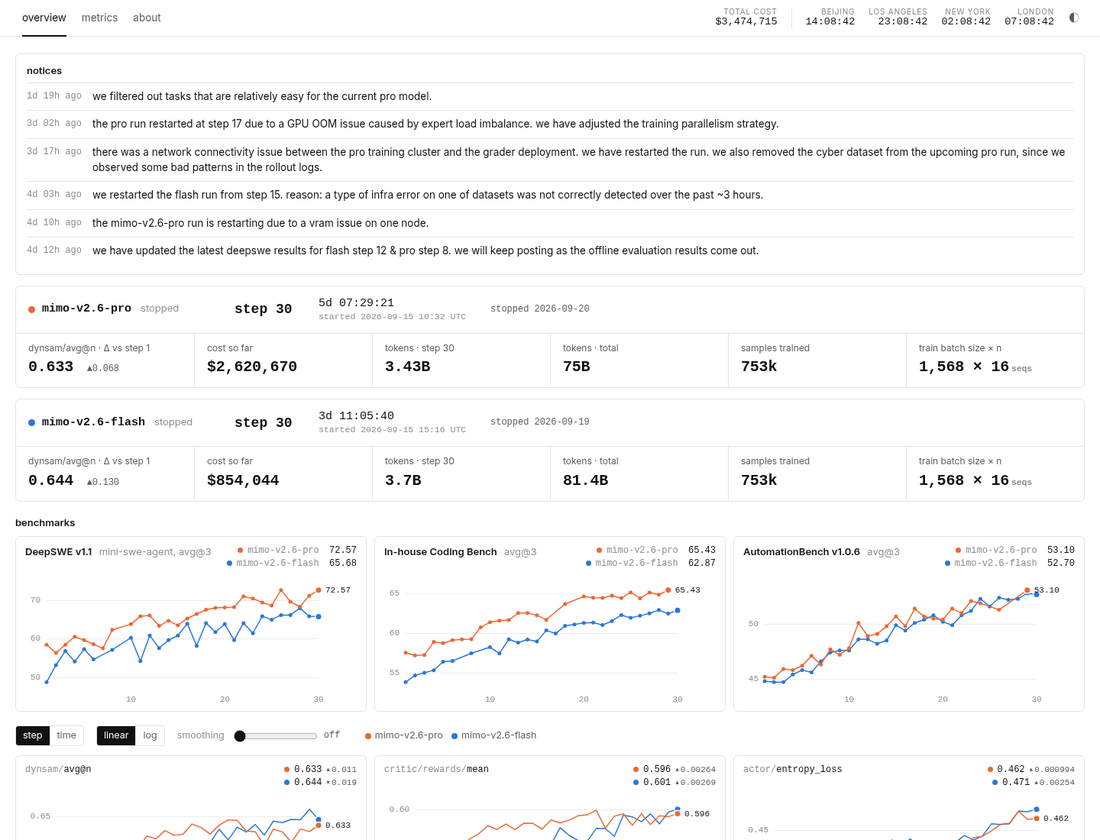Click the flash stopped 2026-09-19 date

(539, 422)
